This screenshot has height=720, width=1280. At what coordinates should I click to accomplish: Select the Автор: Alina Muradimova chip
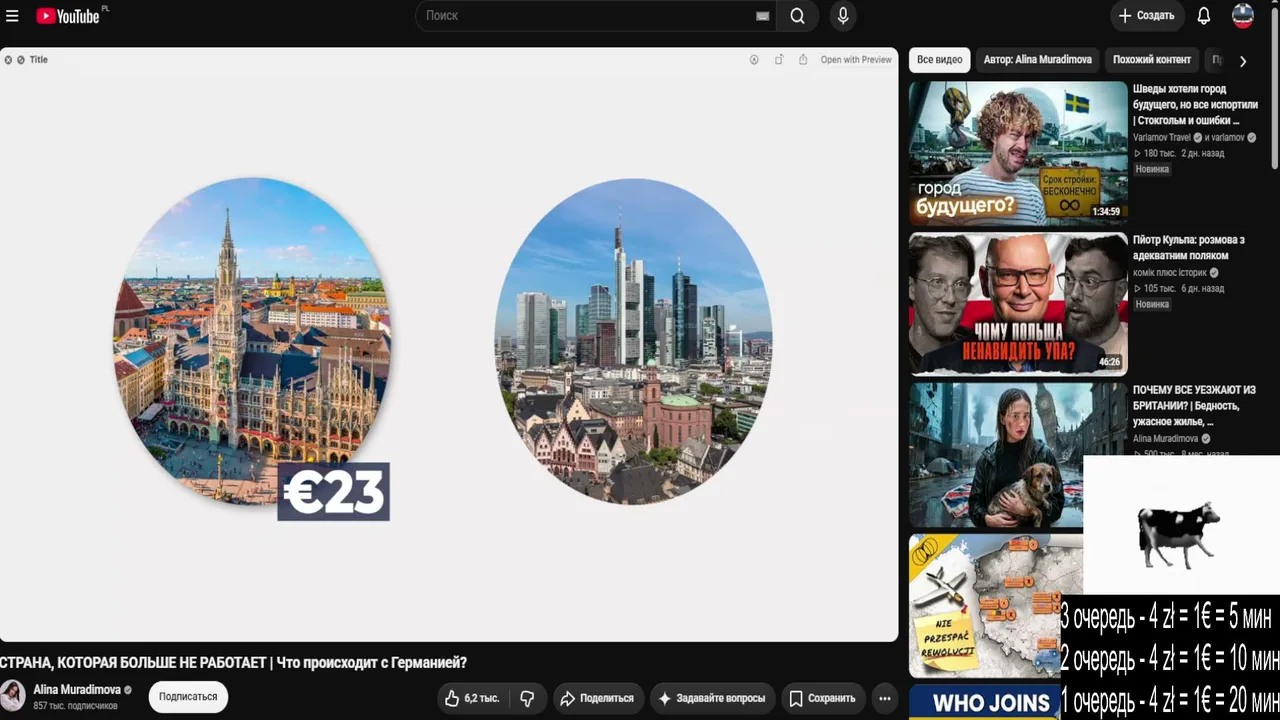[x=1038, y=60]
